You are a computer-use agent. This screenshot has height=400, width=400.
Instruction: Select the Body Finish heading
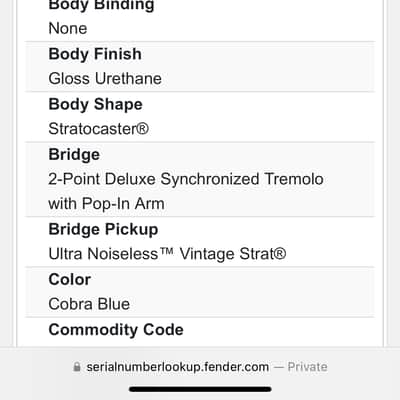coord(95,54)
